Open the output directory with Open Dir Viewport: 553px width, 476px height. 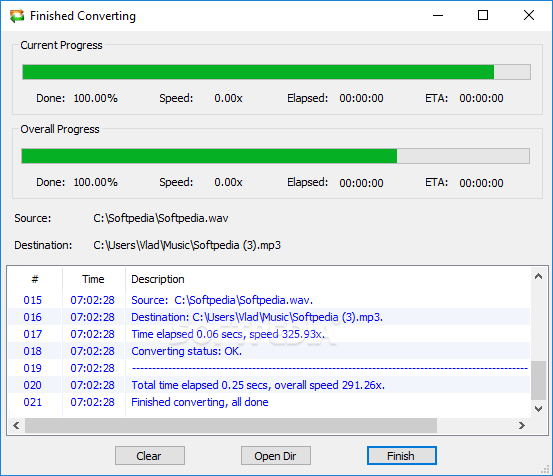click(275, 456)
